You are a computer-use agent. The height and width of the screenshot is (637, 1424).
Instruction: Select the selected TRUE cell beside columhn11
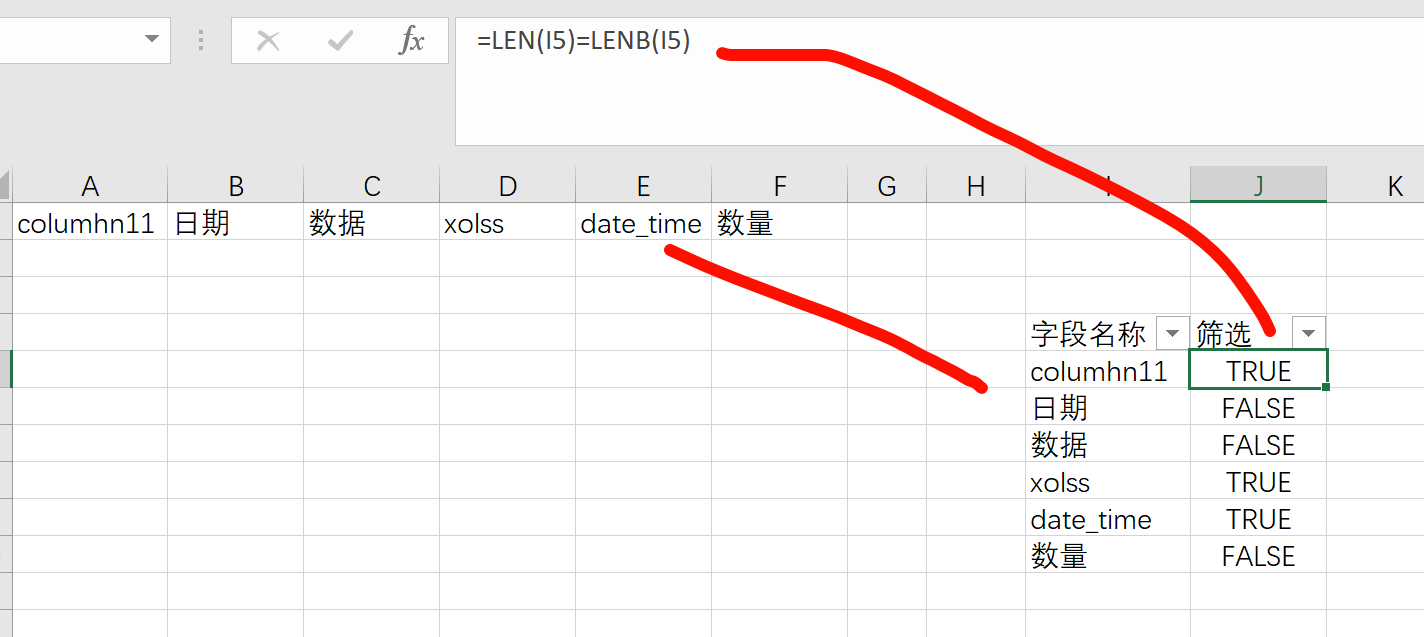click(1258, 371)
